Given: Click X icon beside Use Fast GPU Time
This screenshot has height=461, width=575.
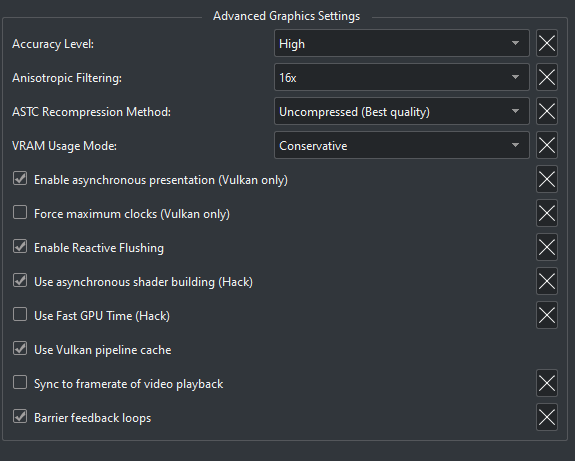Looking at the screenshot, I should click(547, 315).
